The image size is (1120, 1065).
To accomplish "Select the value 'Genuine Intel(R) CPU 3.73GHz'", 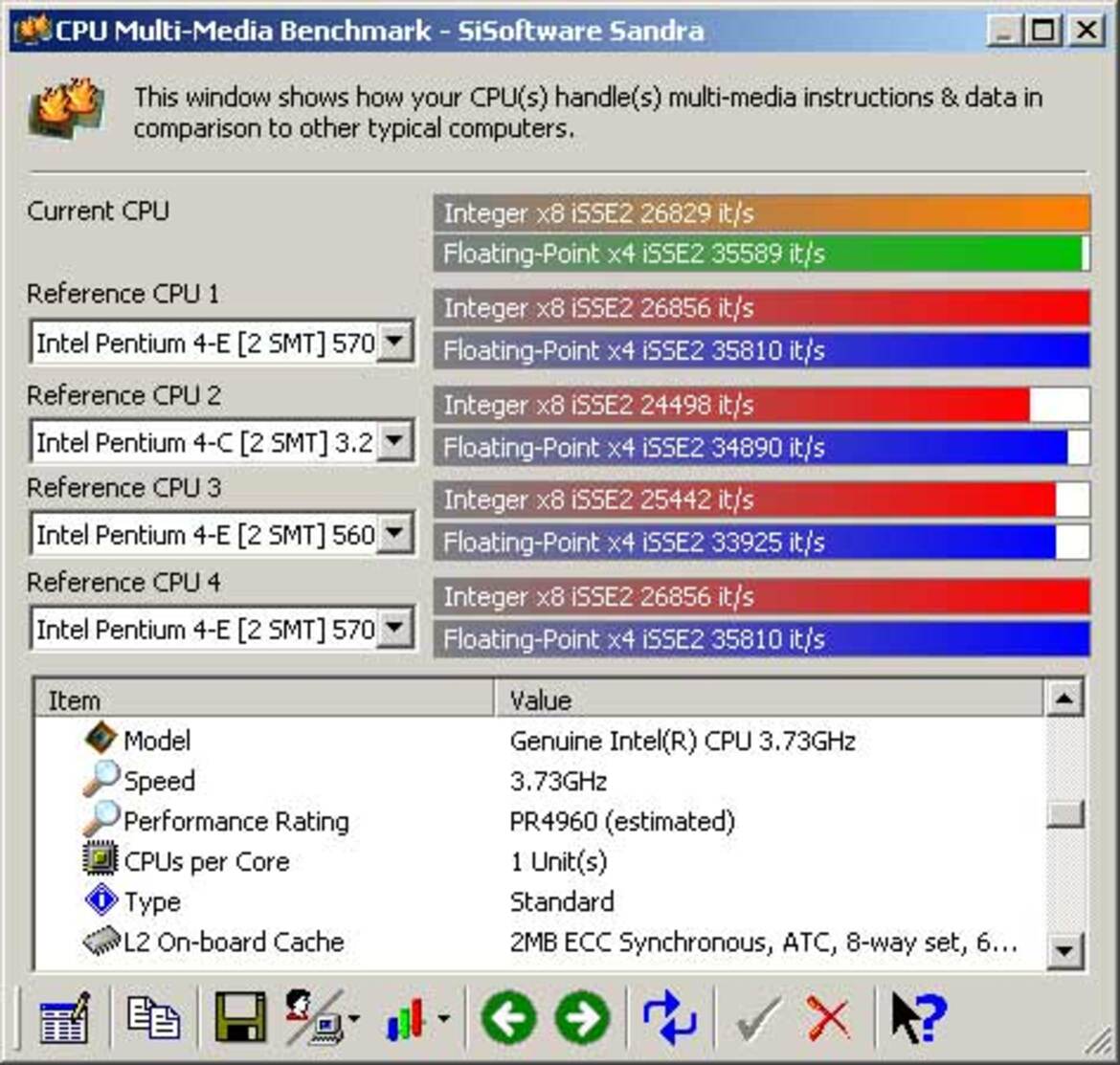I will (683, 741).
